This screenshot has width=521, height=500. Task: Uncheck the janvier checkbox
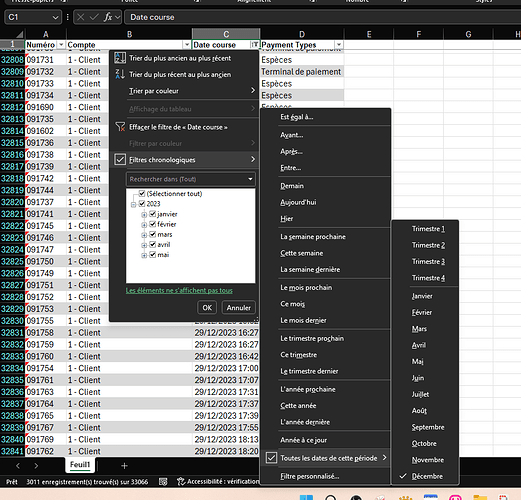tap(153, 214)
